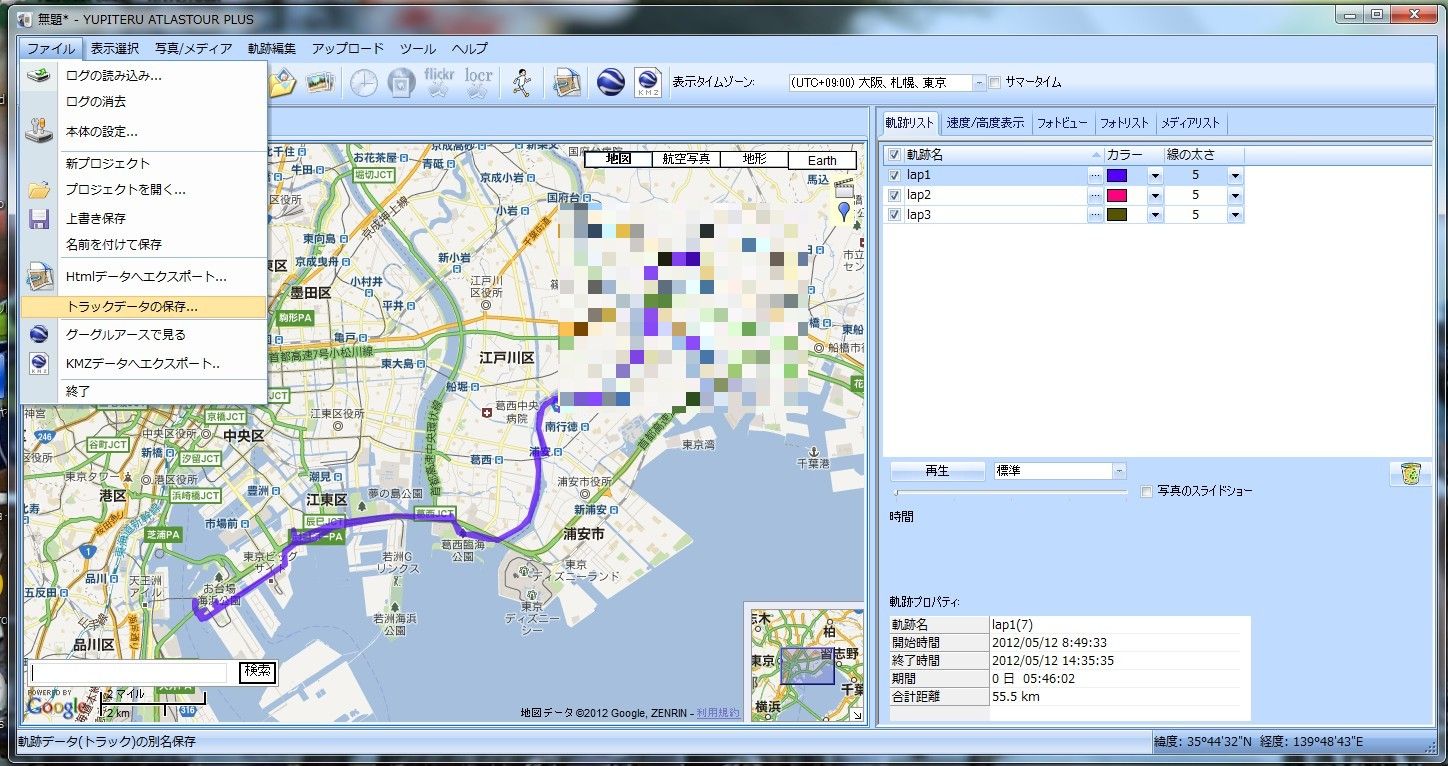Click the clock time-adjust toolbar icon

point(363,83)
